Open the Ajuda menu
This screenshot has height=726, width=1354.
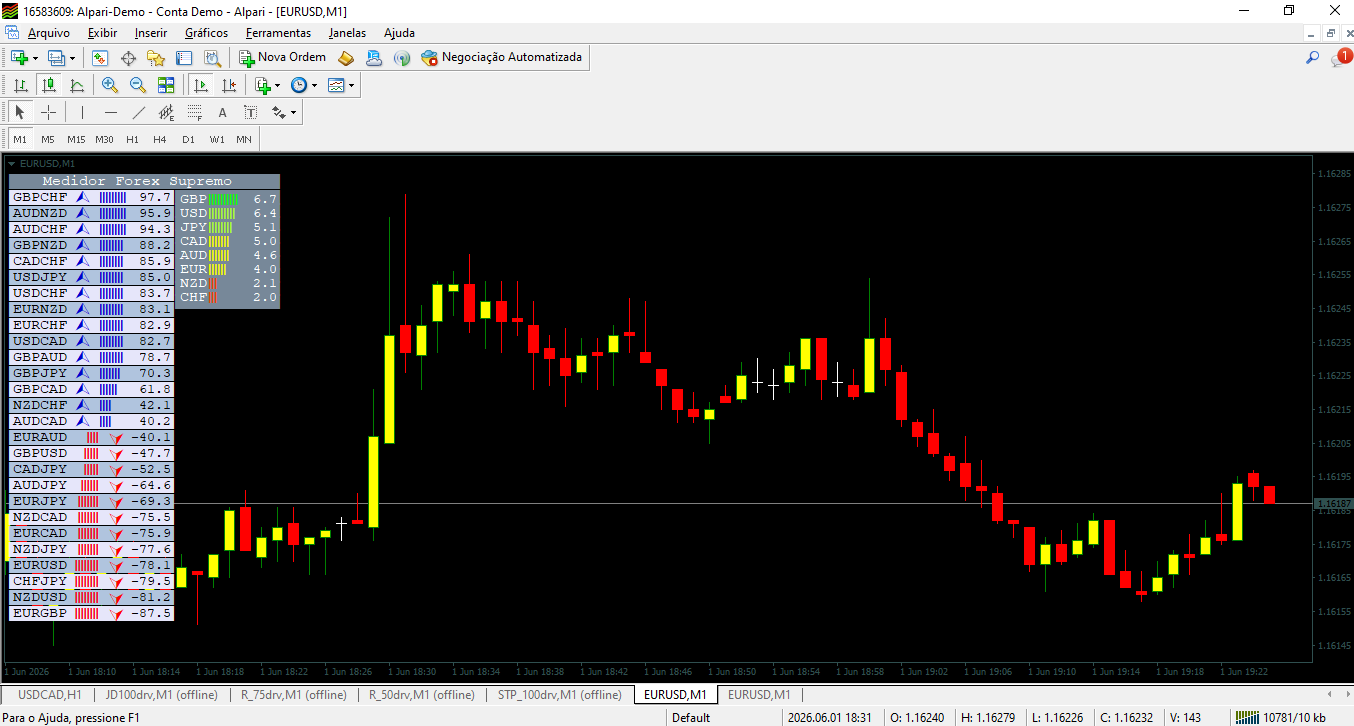(399, 33)
